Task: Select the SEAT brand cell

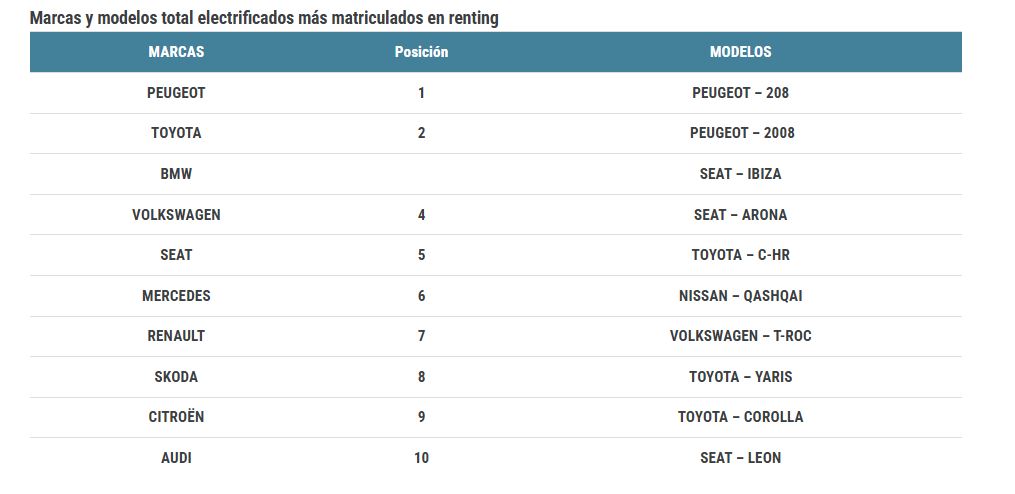Action: click(176, 255)
